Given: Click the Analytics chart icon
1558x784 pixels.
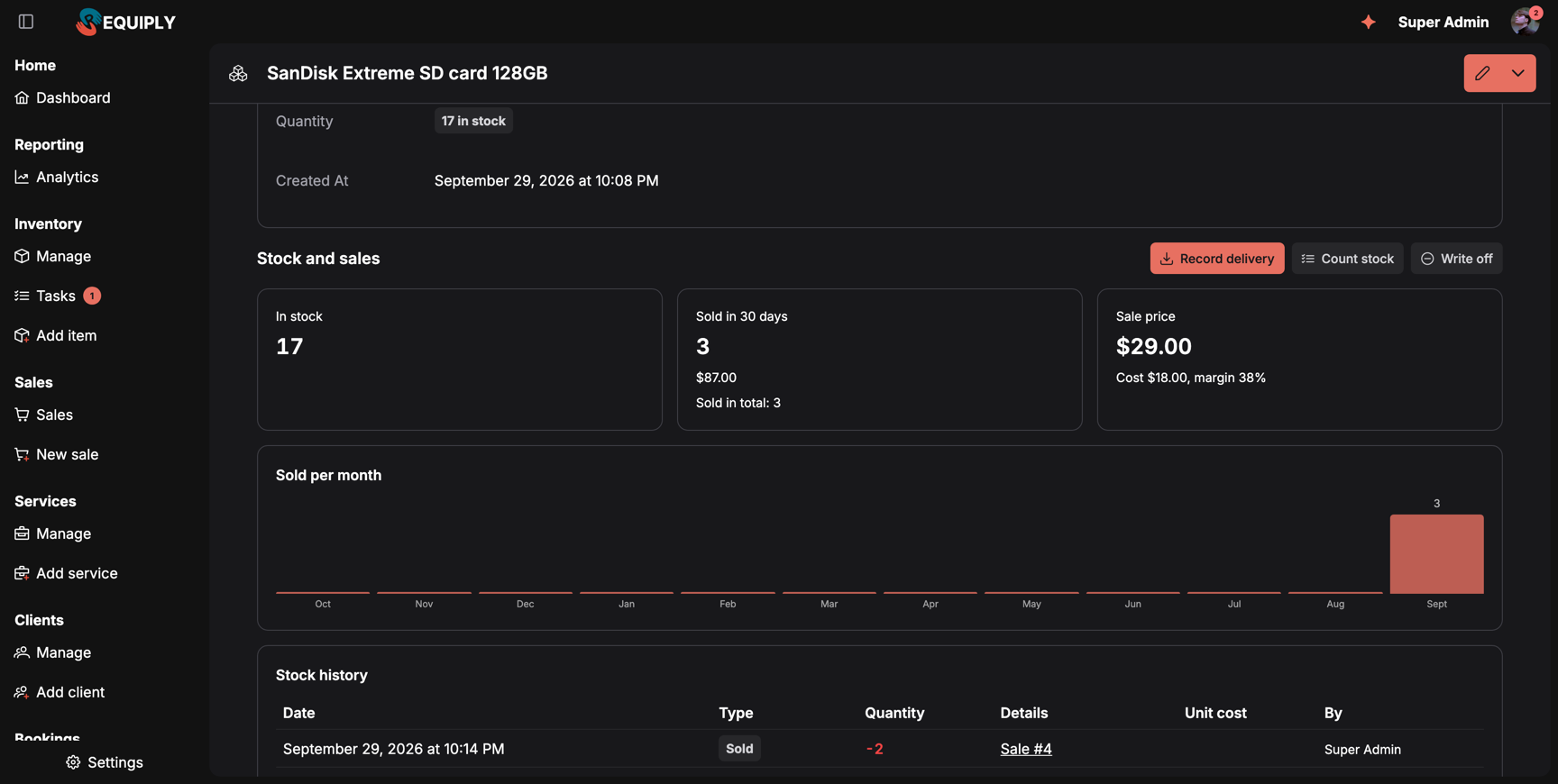Looking at the screenshot, I should tap(22, 177).
